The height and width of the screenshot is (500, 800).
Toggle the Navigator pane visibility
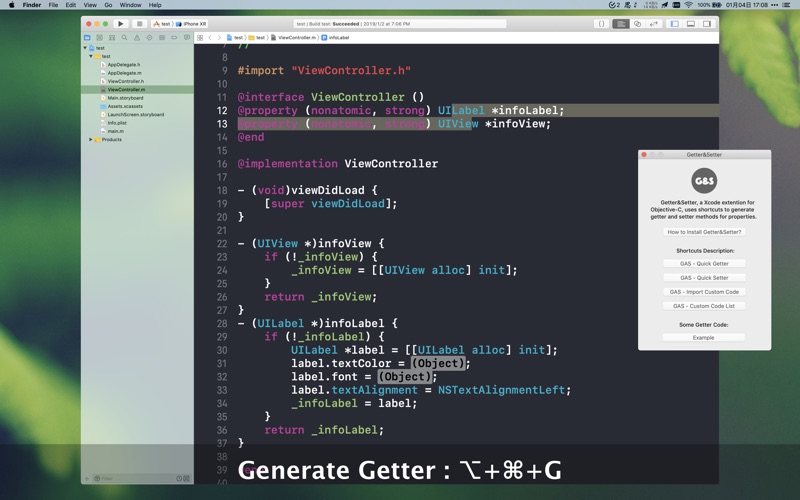[674, 23]
